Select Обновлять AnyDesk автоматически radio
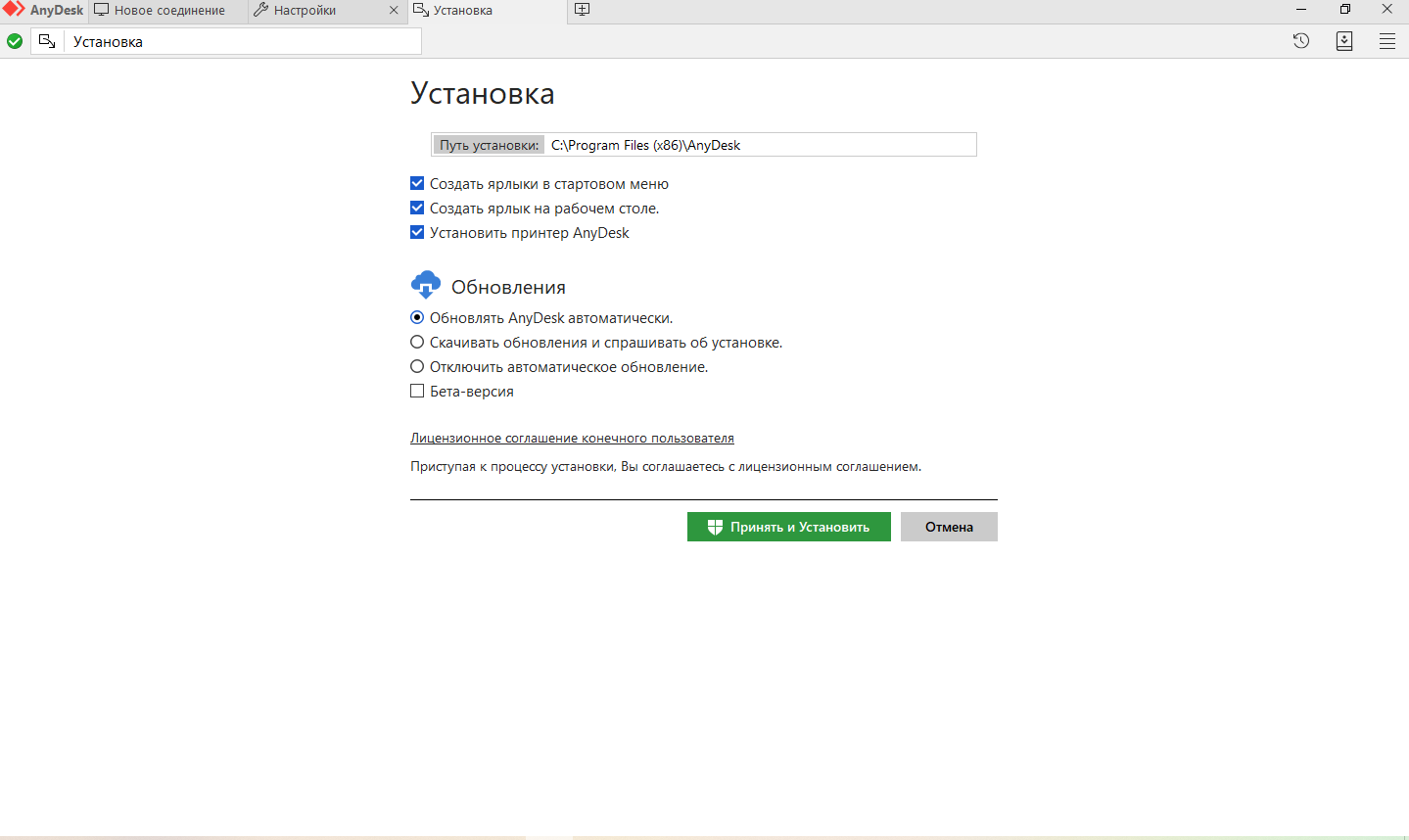Image resolution: width=1409 pixels, height=840 pixels. (417, 317)
